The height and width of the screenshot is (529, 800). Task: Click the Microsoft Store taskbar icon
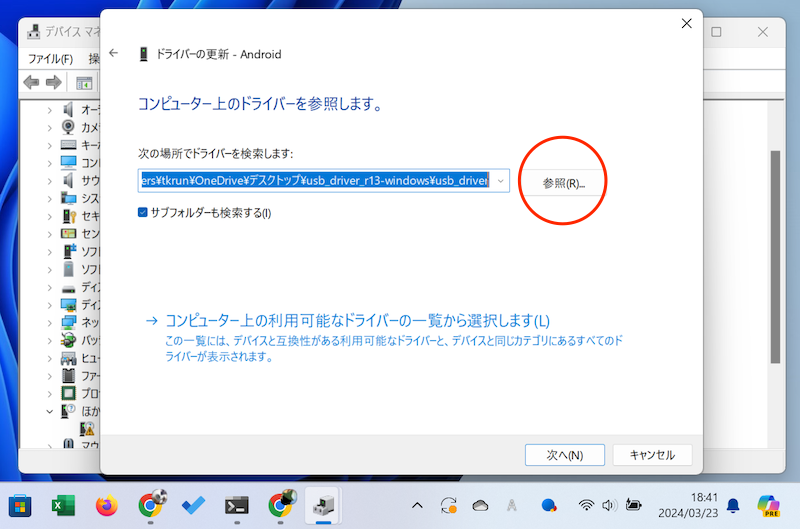18,505
